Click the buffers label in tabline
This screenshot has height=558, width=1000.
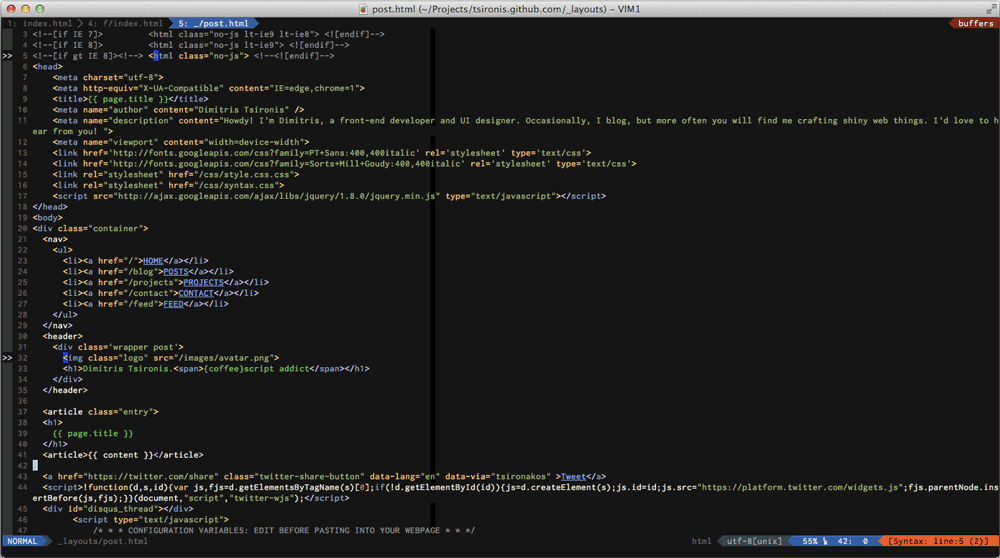(975, 23)
